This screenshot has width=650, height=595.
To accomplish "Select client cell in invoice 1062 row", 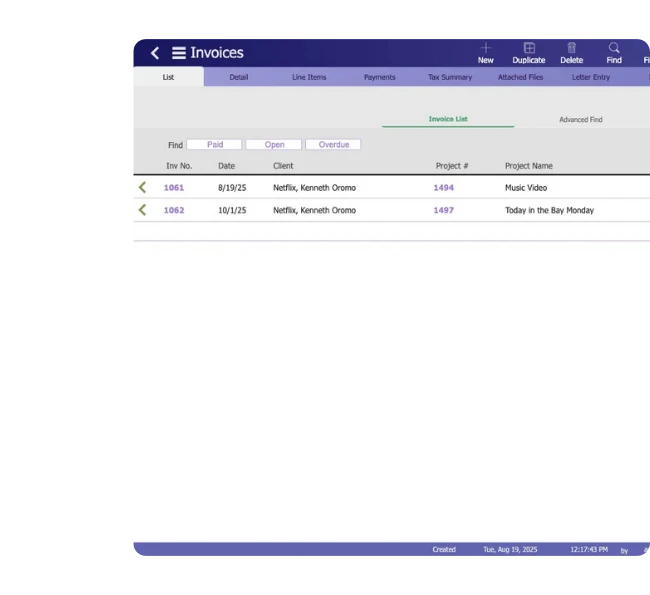I will (x=314, y=210).
